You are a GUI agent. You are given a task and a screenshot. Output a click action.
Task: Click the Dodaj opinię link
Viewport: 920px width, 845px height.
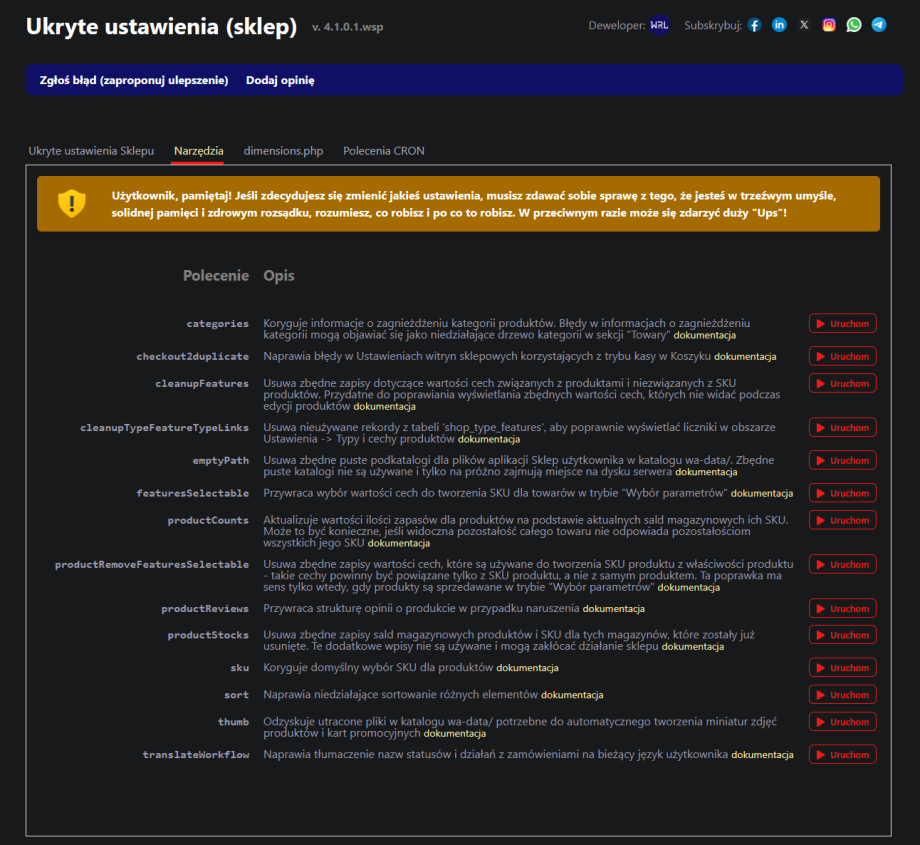coord(280,80)
